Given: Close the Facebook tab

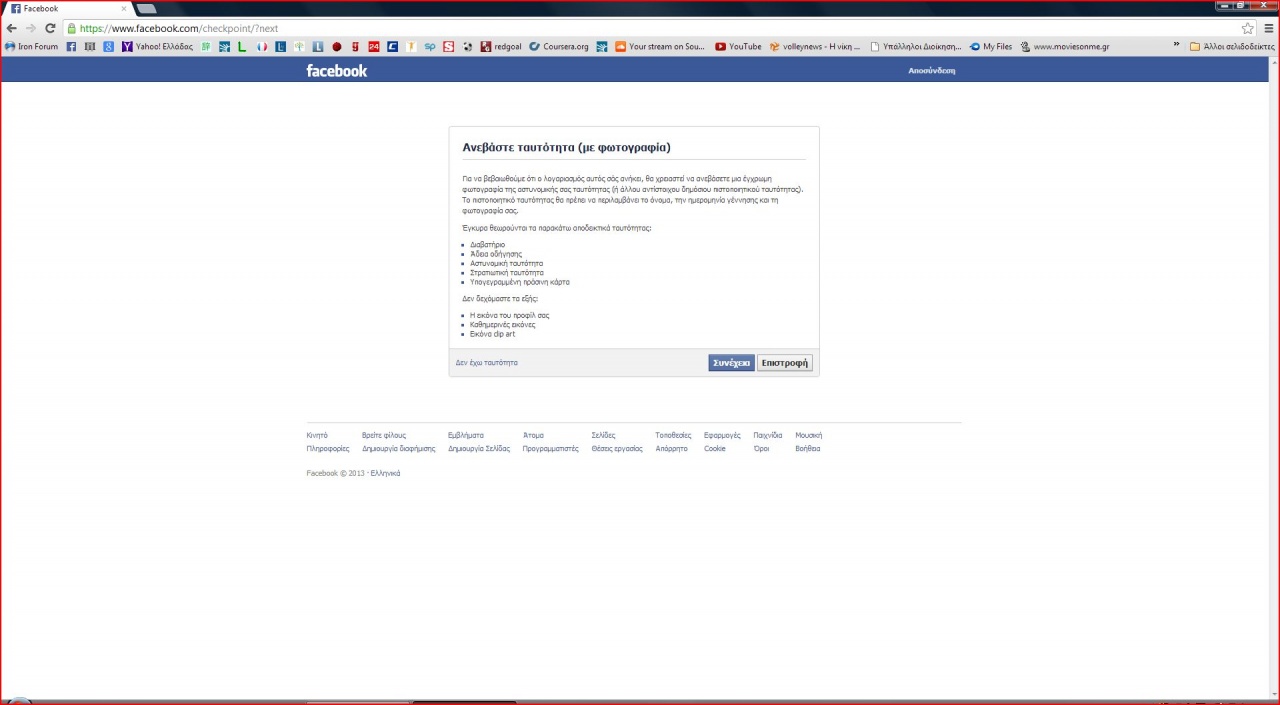Looking at the screenshot, I should 124,9.
